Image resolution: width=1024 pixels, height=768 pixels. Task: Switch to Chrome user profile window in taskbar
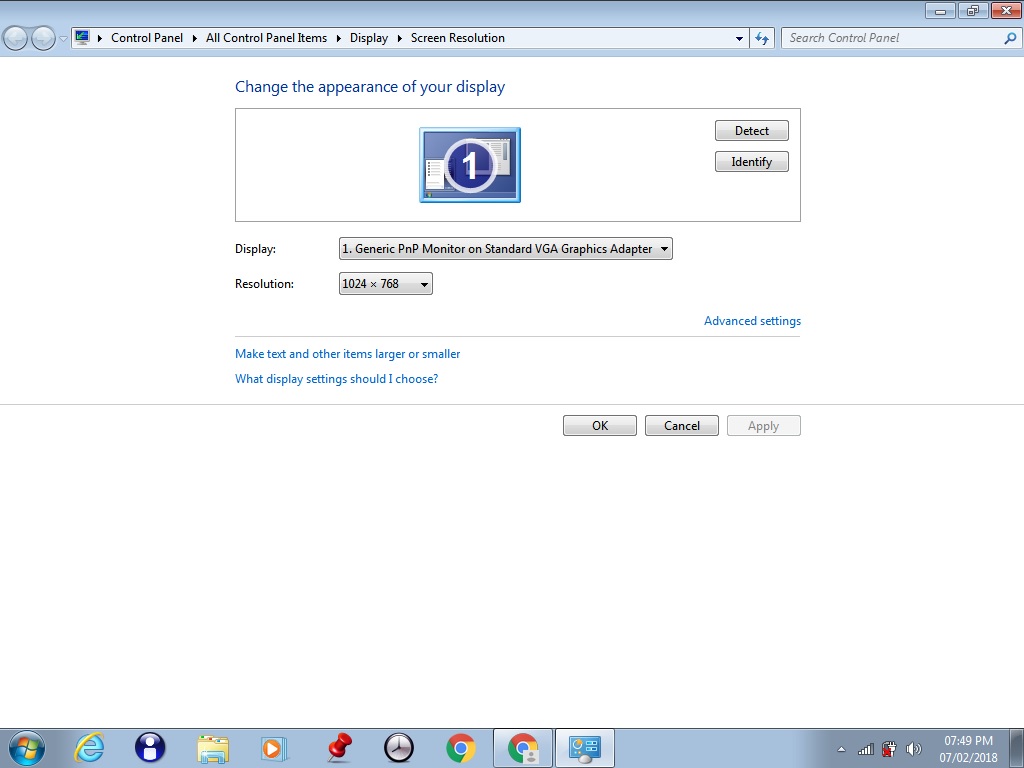click(523, 748)
